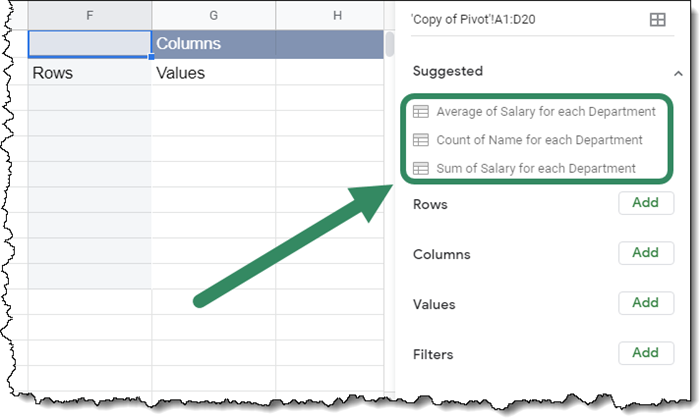Click table icon beside Count of Name
700x418 pixels.
click(421, 140)
